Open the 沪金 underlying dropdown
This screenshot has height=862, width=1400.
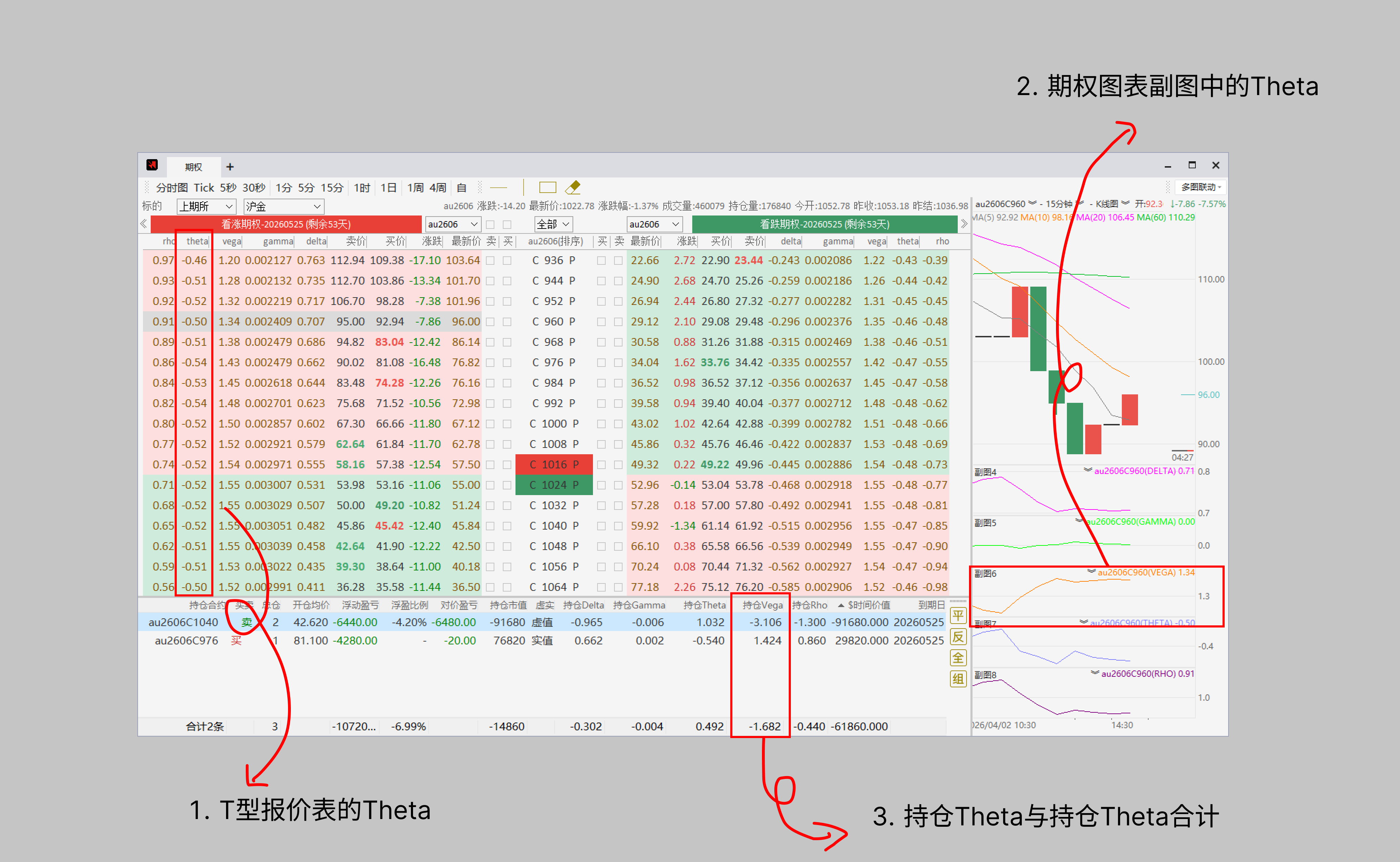283,206
